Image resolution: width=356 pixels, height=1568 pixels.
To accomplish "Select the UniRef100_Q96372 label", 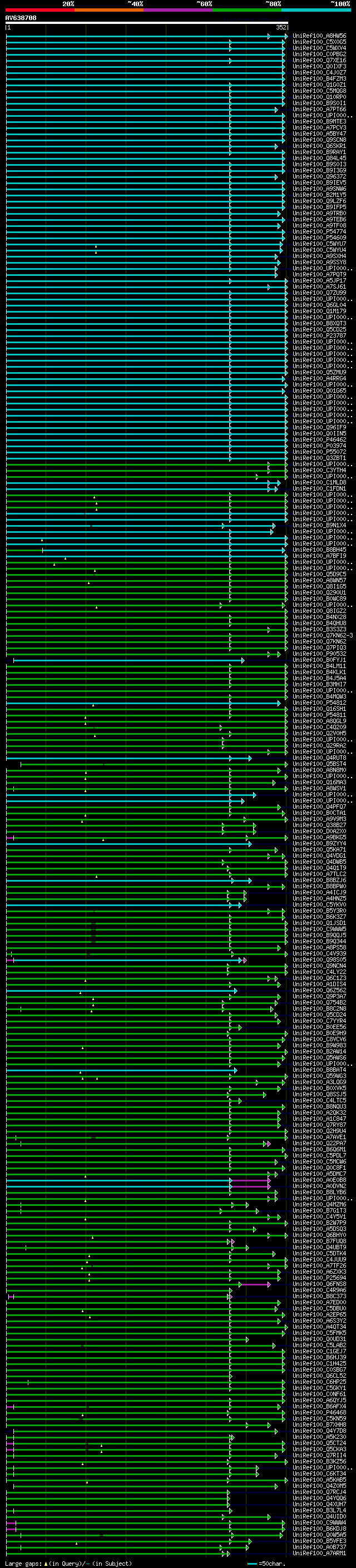I will [319, 176].
